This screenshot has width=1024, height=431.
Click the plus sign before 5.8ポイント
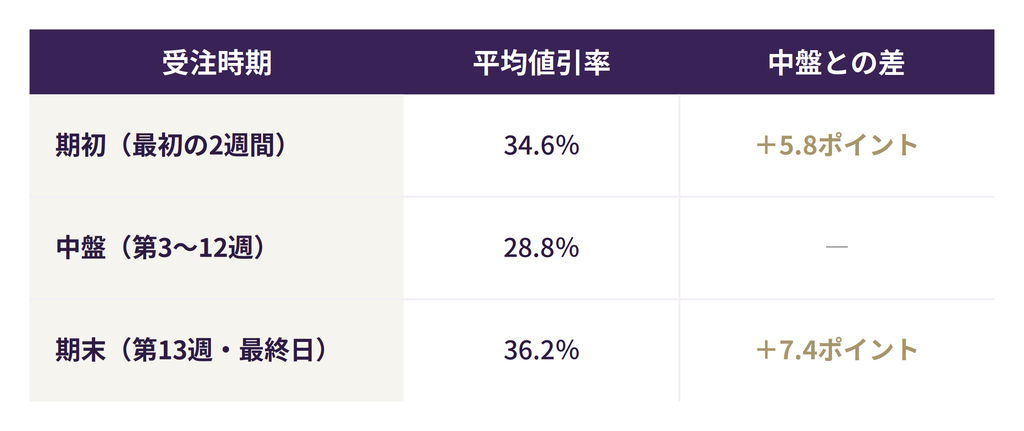coord(765,146)
